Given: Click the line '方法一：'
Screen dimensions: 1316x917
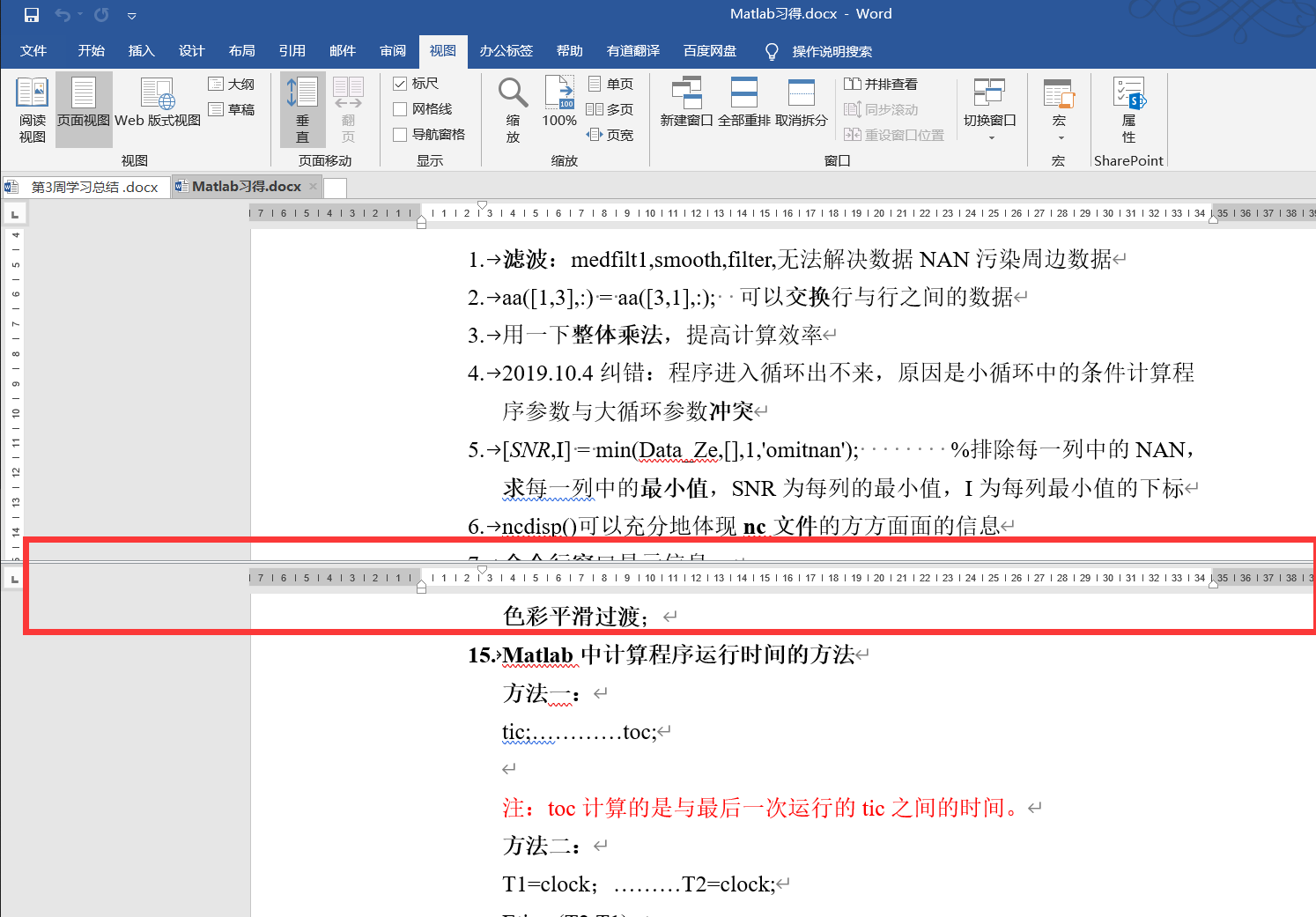Looking at the screenshot, I should coord(542,694).
